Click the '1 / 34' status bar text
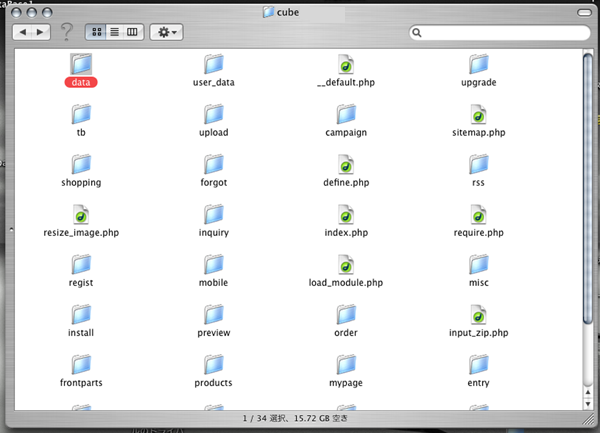Image resolution: width=600 pixels, height=433 pixels. [x=254, y=418]
